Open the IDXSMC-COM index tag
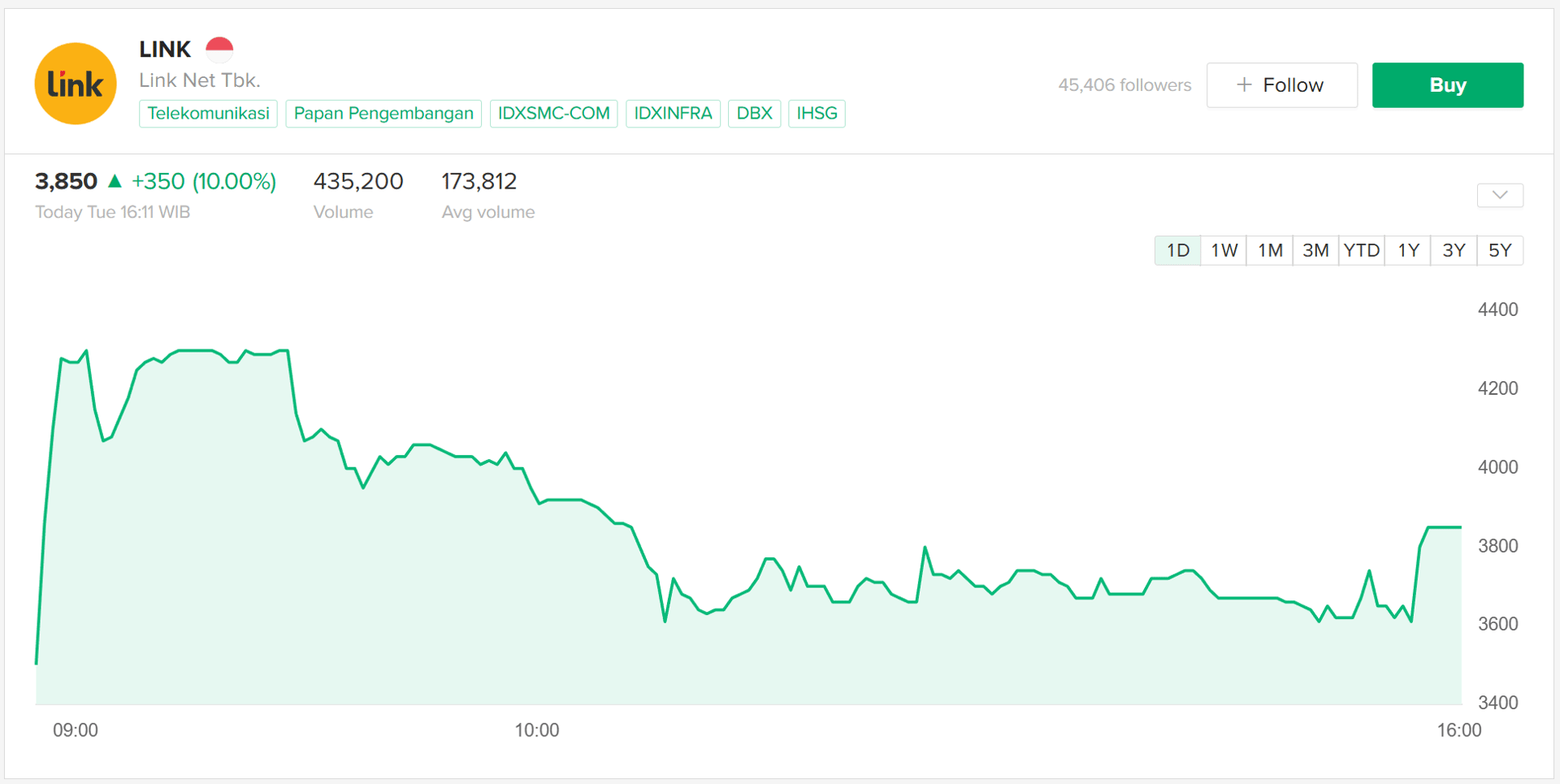 coord(554,113)
